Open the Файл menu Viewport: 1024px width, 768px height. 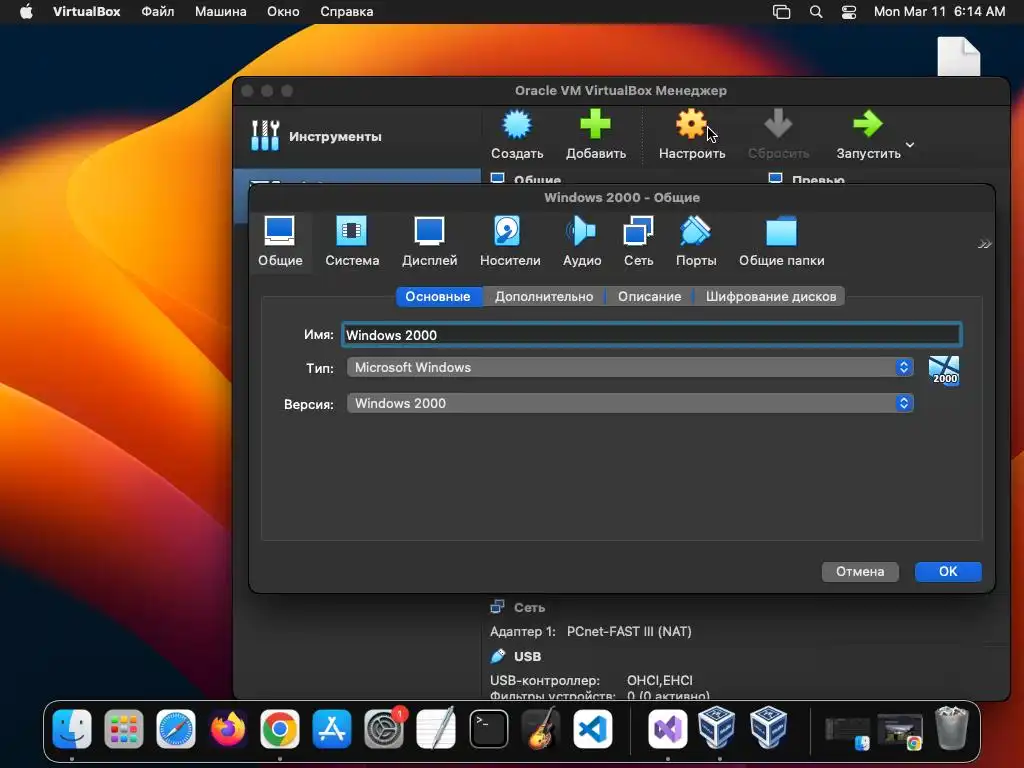click(x=157, y=12)
